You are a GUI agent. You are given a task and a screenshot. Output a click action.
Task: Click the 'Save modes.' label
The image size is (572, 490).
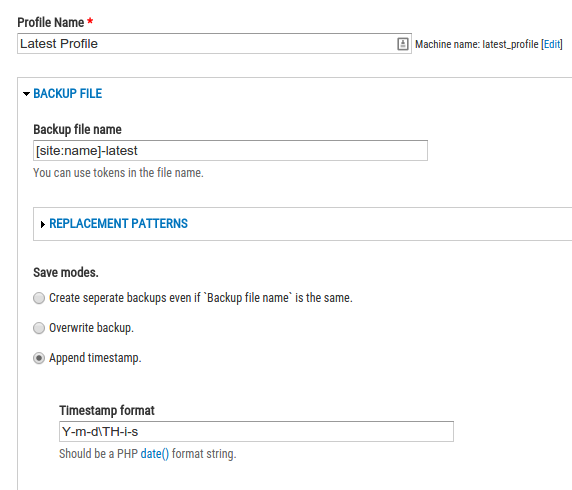(66, 273)
